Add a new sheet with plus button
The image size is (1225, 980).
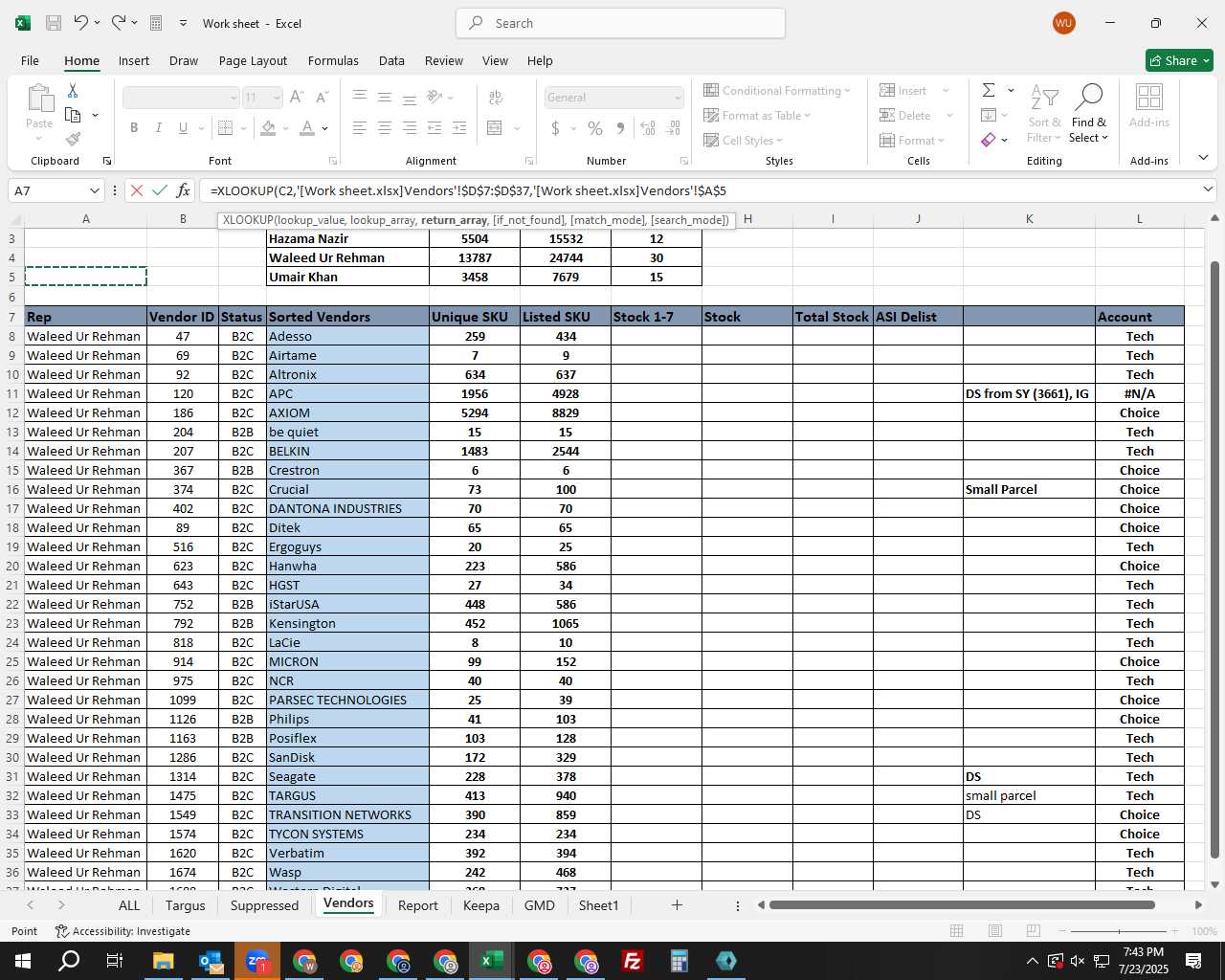tap(677, 905)
